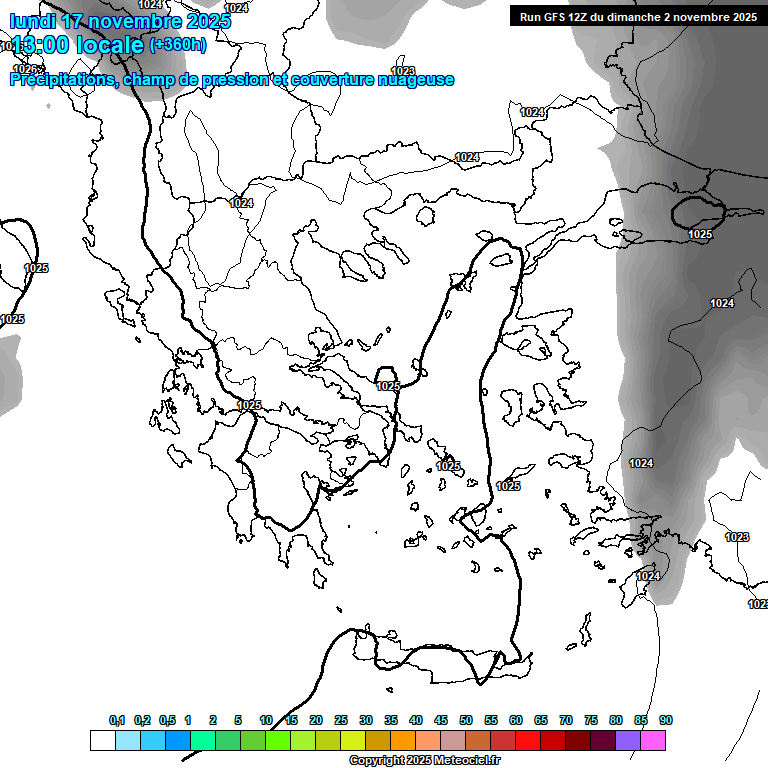This screenshot has width=768, height=768.
Task: Click the white first legend swatch
Action: pos(102,741)
